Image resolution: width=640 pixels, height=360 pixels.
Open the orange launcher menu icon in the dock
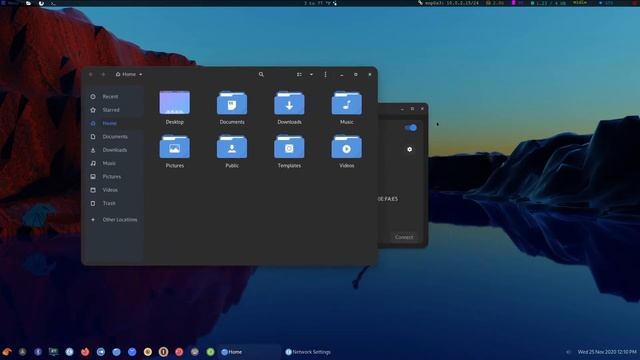(x=7, y=351)
